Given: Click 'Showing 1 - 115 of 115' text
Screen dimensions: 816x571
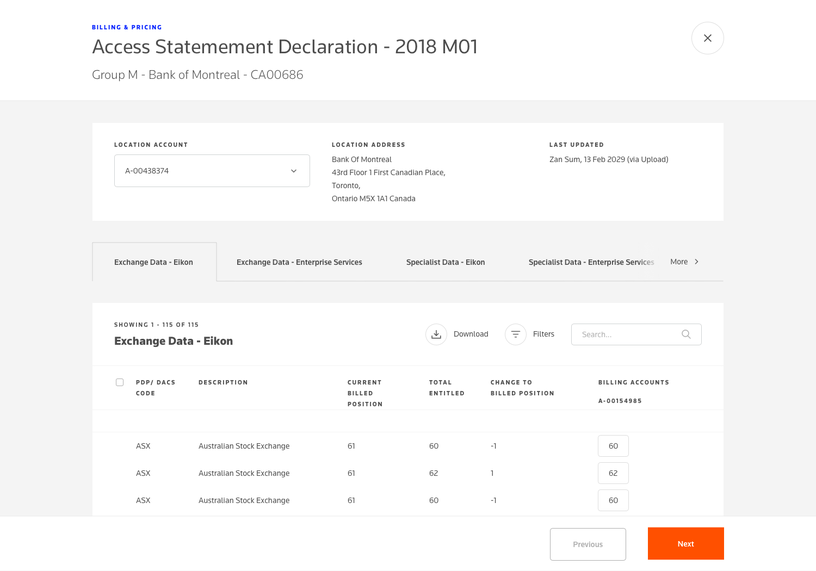Looking at the screenshot, I should pos(156,324).
